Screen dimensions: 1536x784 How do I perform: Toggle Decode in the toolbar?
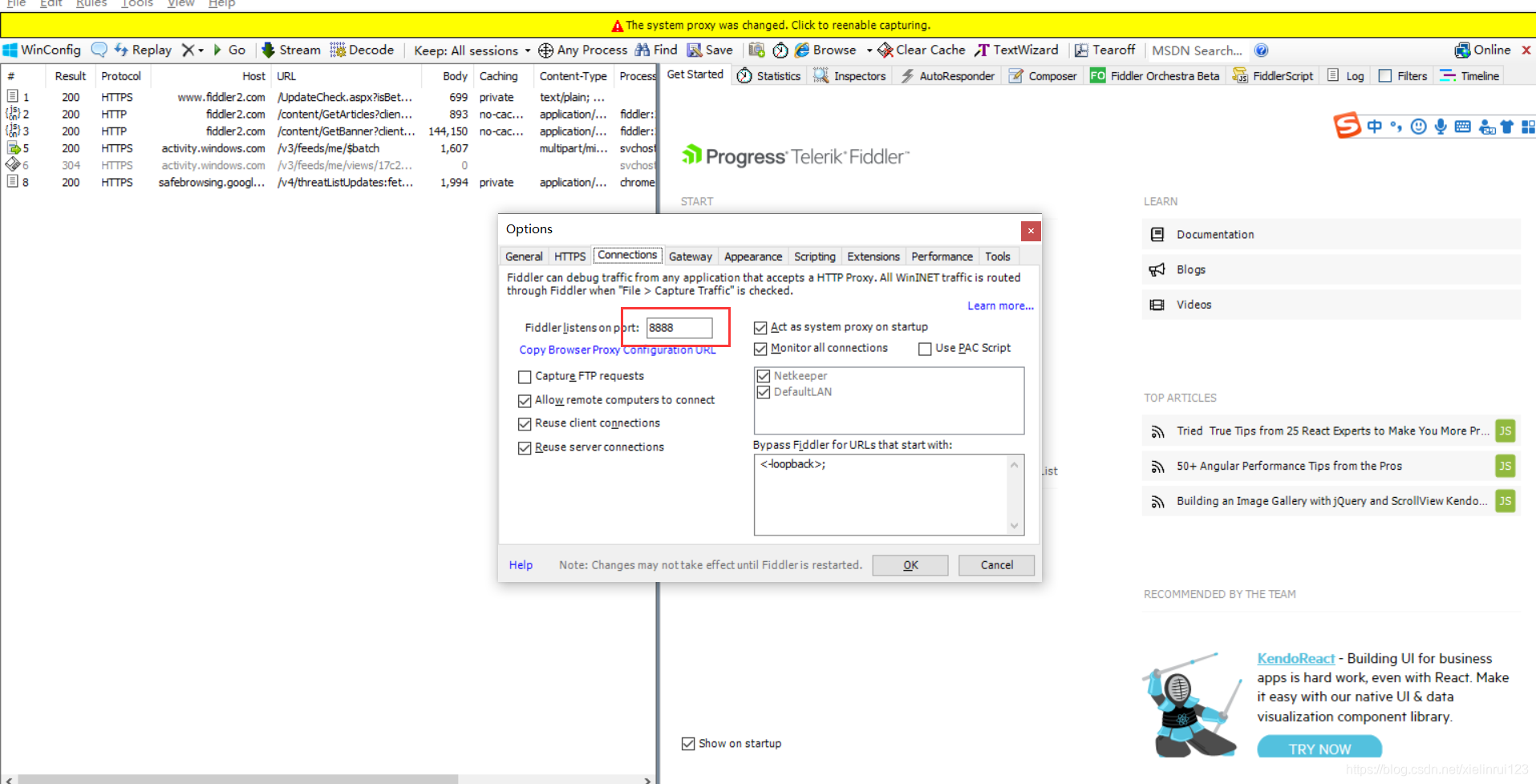pyautogui.click(x=362, y=50)
